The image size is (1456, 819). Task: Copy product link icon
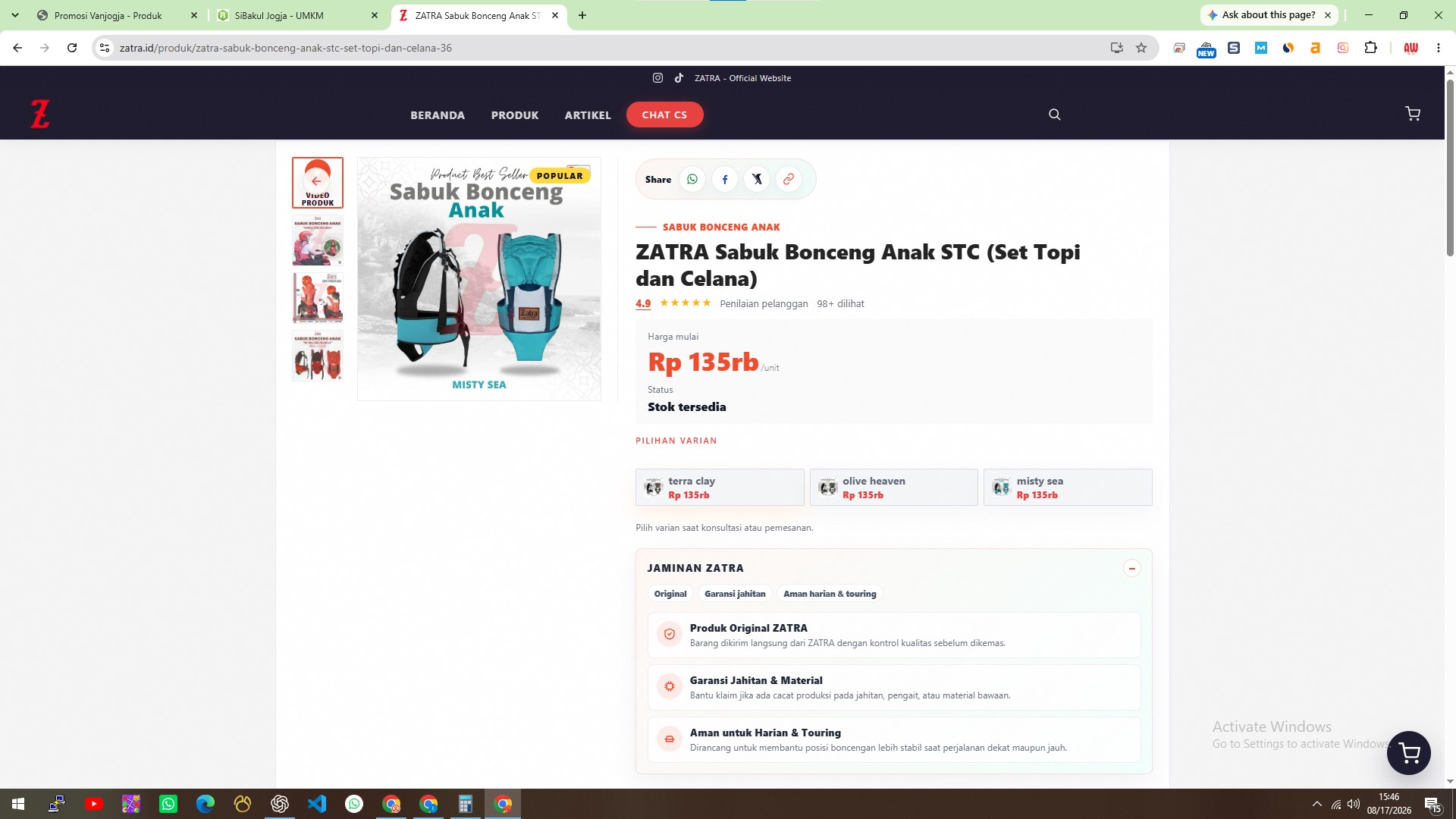789,180
